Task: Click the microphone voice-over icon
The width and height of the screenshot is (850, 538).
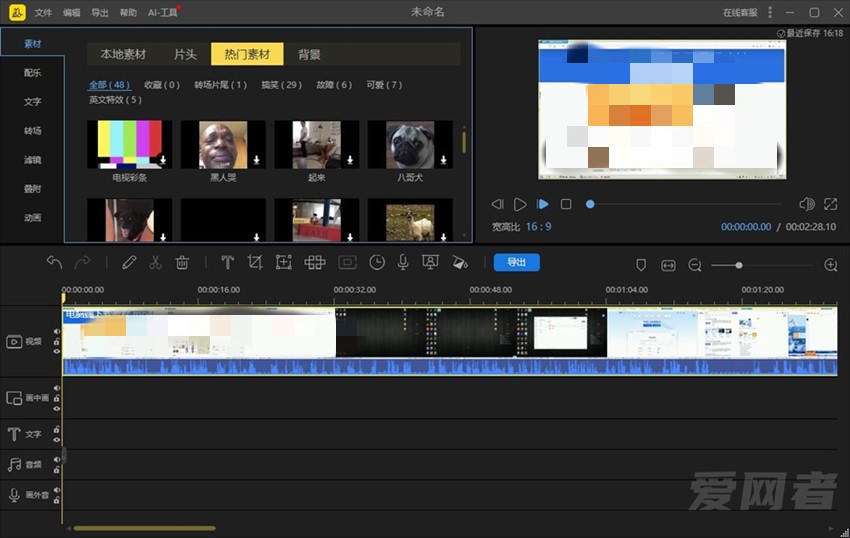Action: coord(403,263)
